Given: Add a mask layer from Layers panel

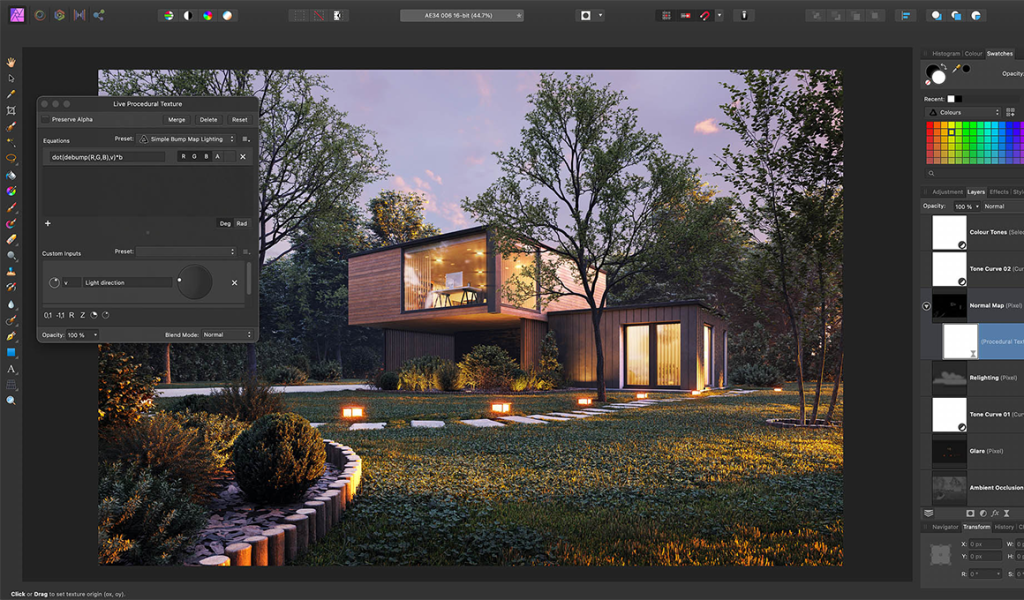Looking at the screenshot, I should tap(970, 513).
